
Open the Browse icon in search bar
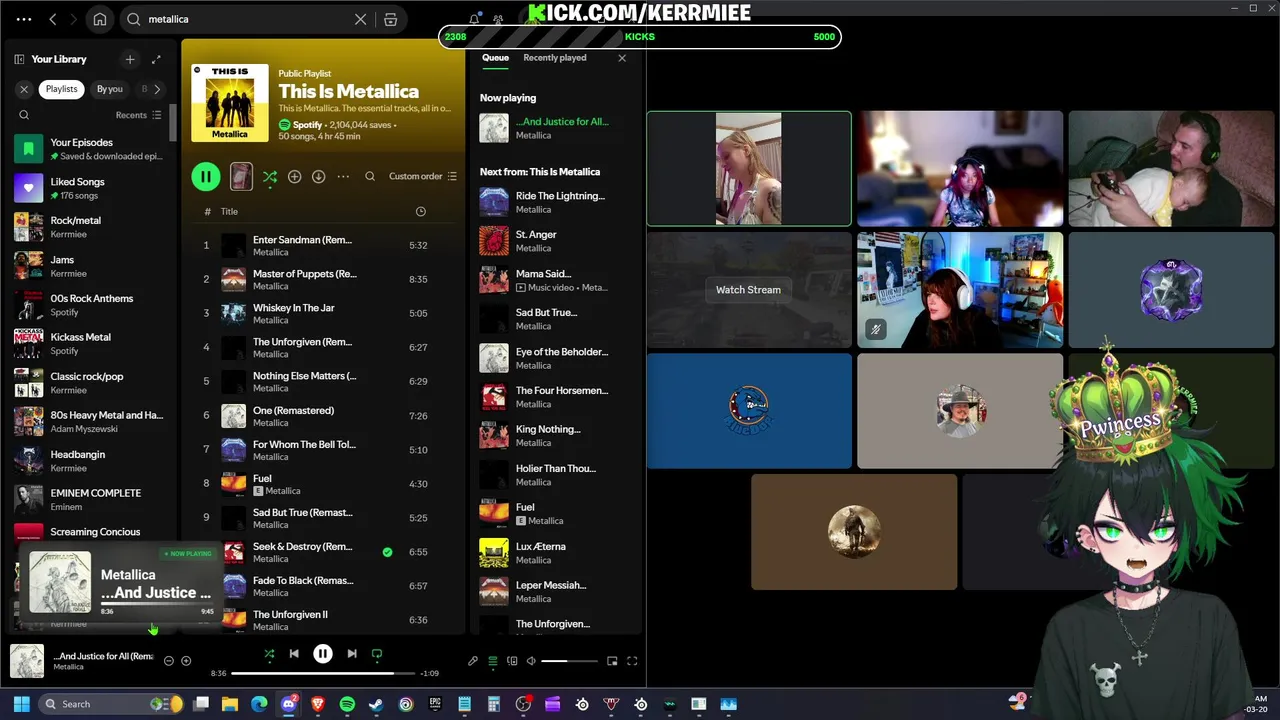[391, 19]
